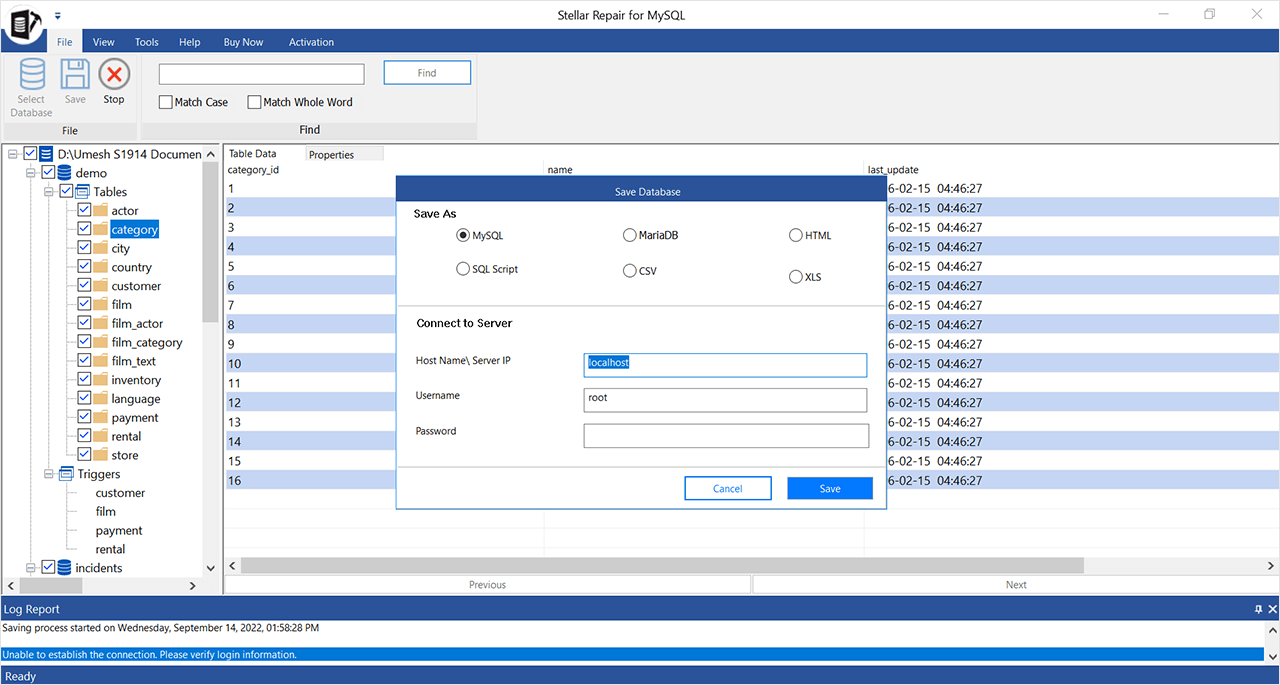Viewport: 1280px width, 685px height.
Task: Click the film_actor table folder icon
Action: [100, 324]
